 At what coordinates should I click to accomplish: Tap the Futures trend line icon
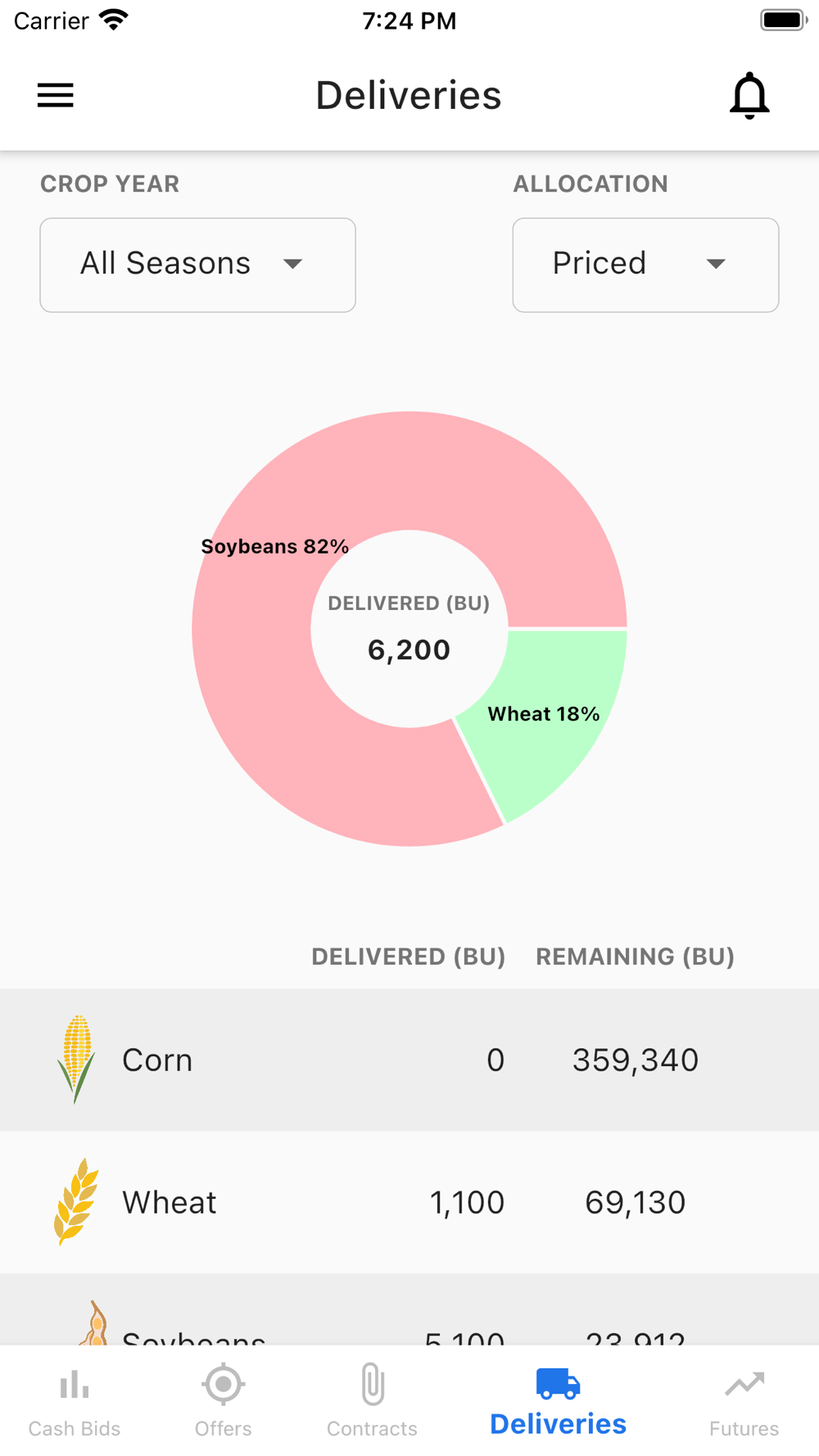click(x=744, y=1385)
